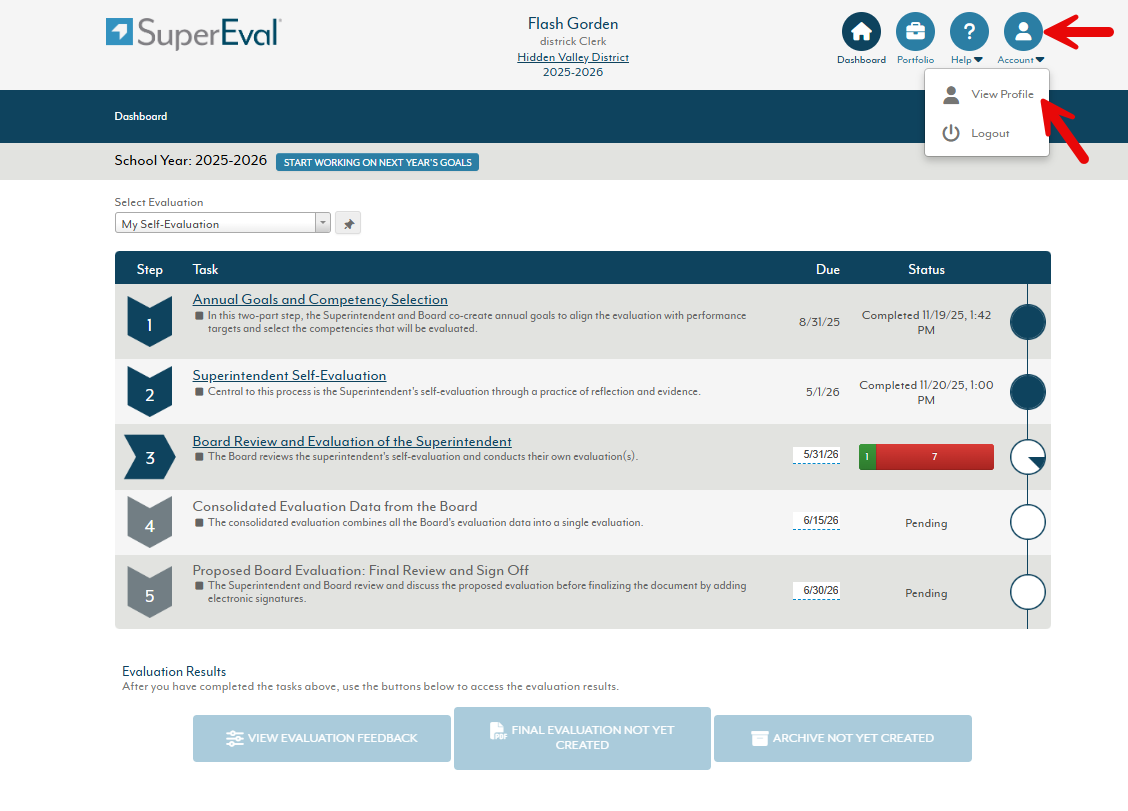Edit the 5/31/26 due date field

816,455
